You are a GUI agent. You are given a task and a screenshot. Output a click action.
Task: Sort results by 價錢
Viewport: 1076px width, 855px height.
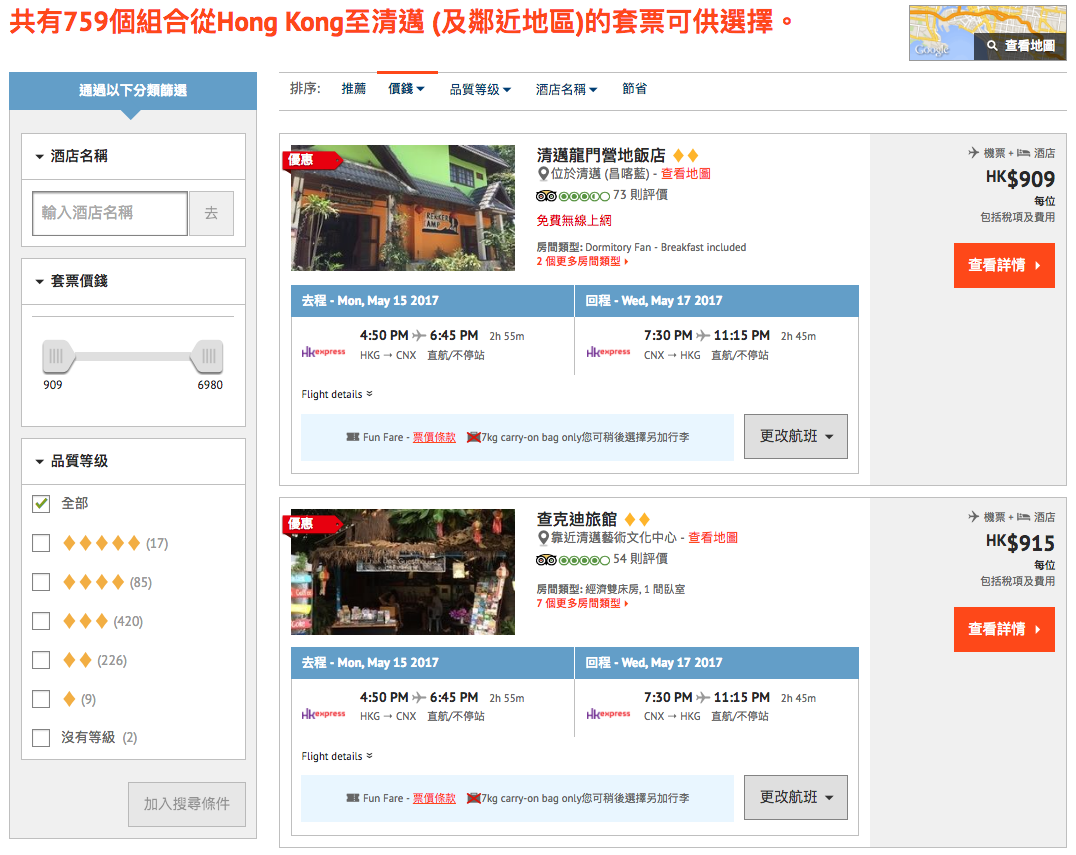(406, 89)
